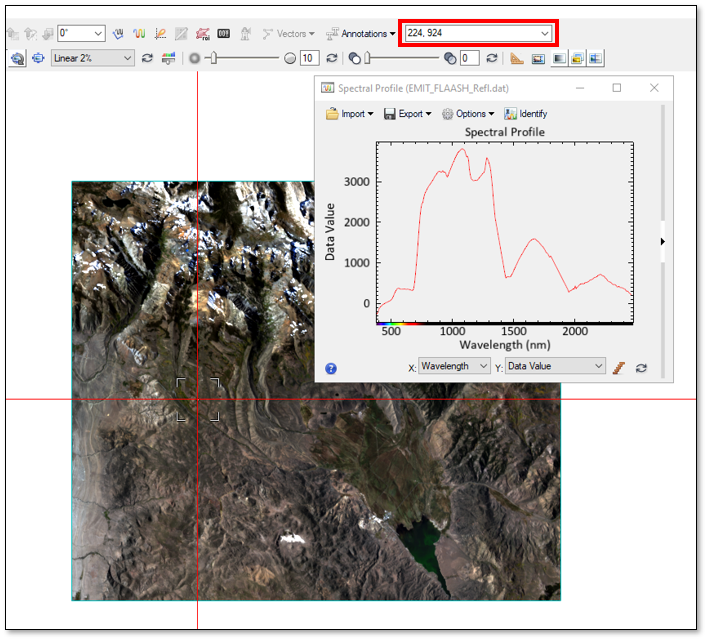This screenshot has height=640, width=708.
Task: Open the Spectral Profile tool icon
Action: 139,34
